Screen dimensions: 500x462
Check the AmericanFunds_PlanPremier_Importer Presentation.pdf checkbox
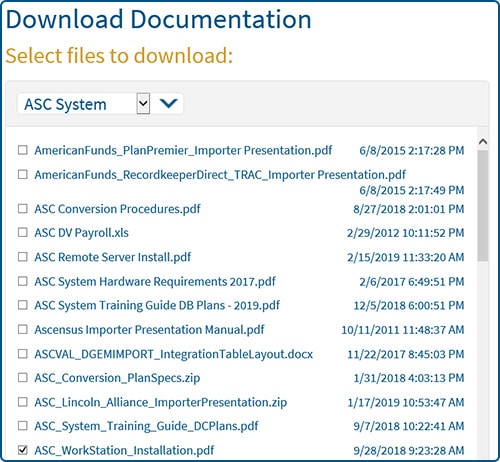23,150
